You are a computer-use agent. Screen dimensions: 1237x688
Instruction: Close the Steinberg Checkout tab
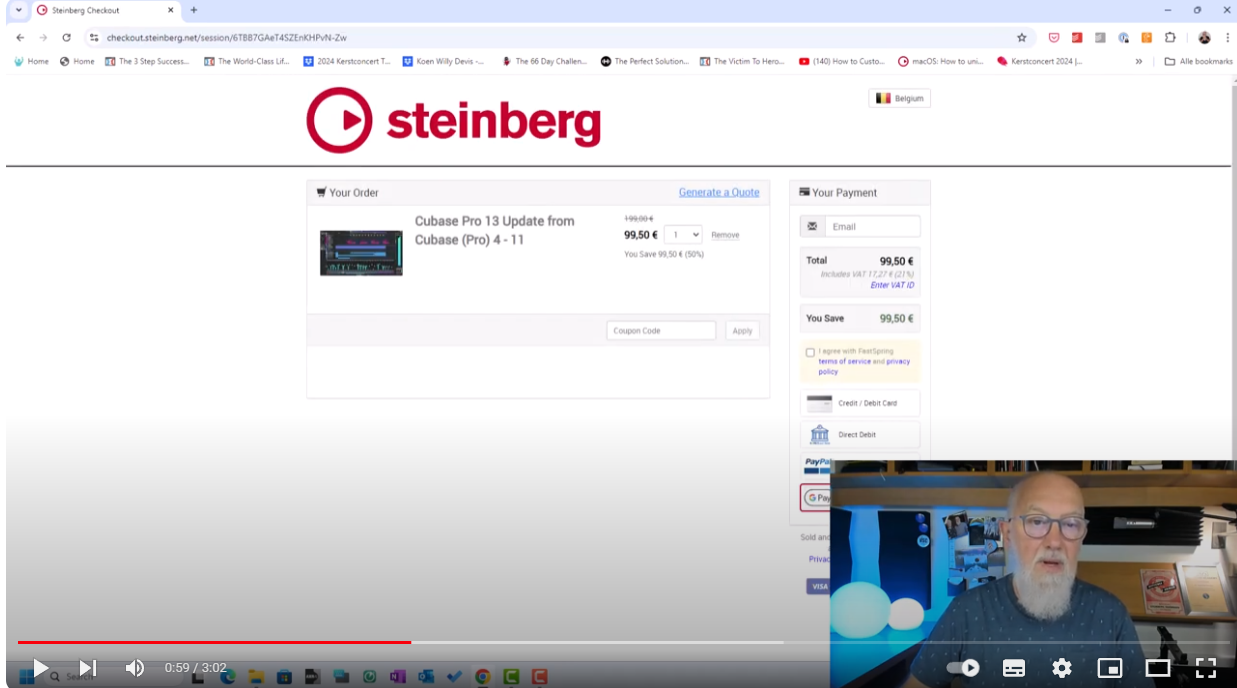tap(170, 10)
